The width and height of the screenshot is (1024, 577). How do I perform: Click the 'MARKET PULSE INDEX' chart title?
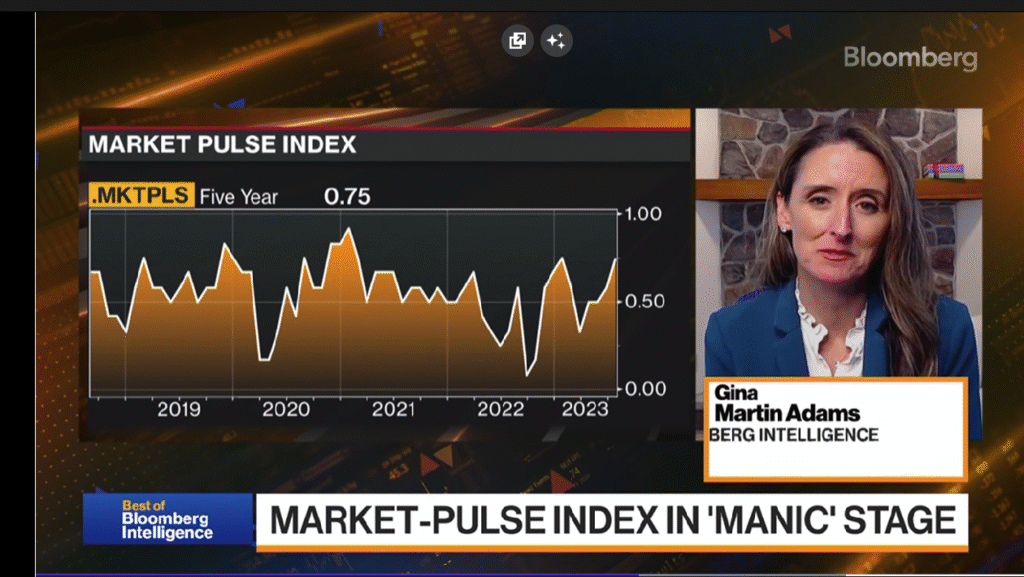pyautogui.click(x=222, y=144)
